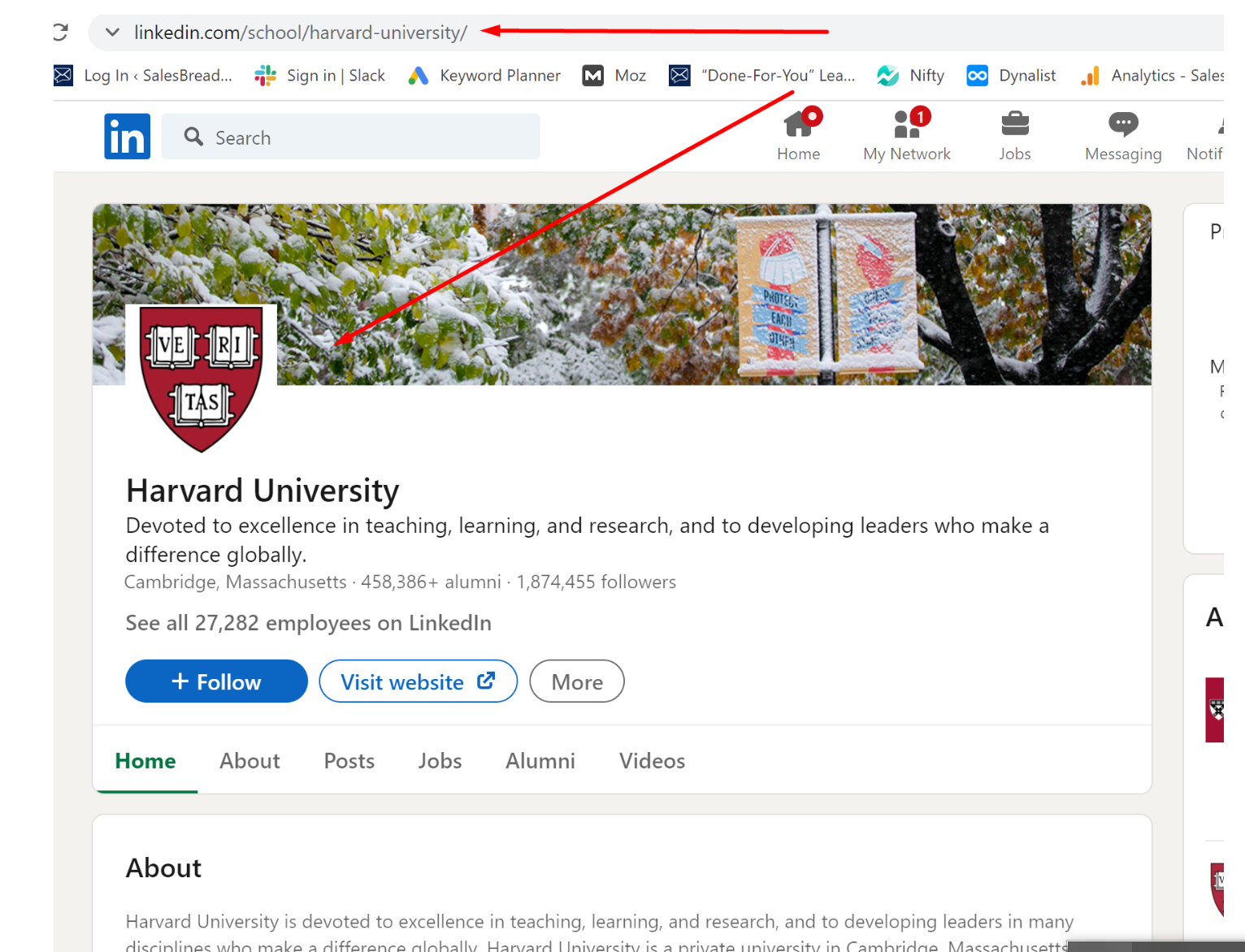Click the LinkedIn Search box

tap(351, 136)
